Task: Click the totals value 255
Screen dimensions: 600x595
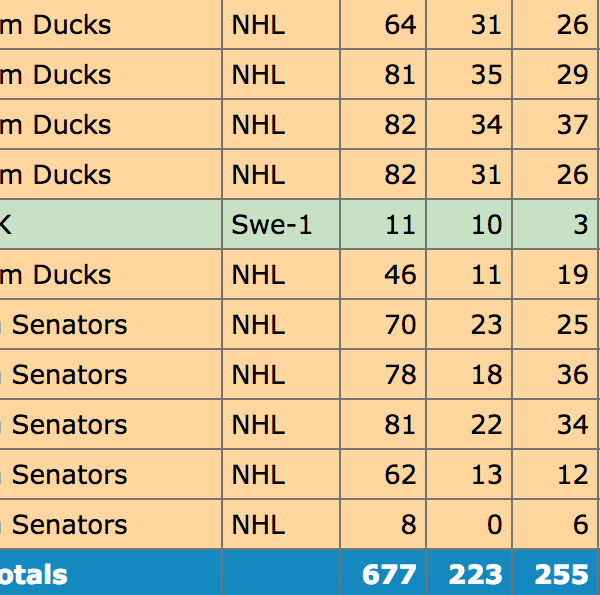Action: pyautogui.click(x=561, y=574)
